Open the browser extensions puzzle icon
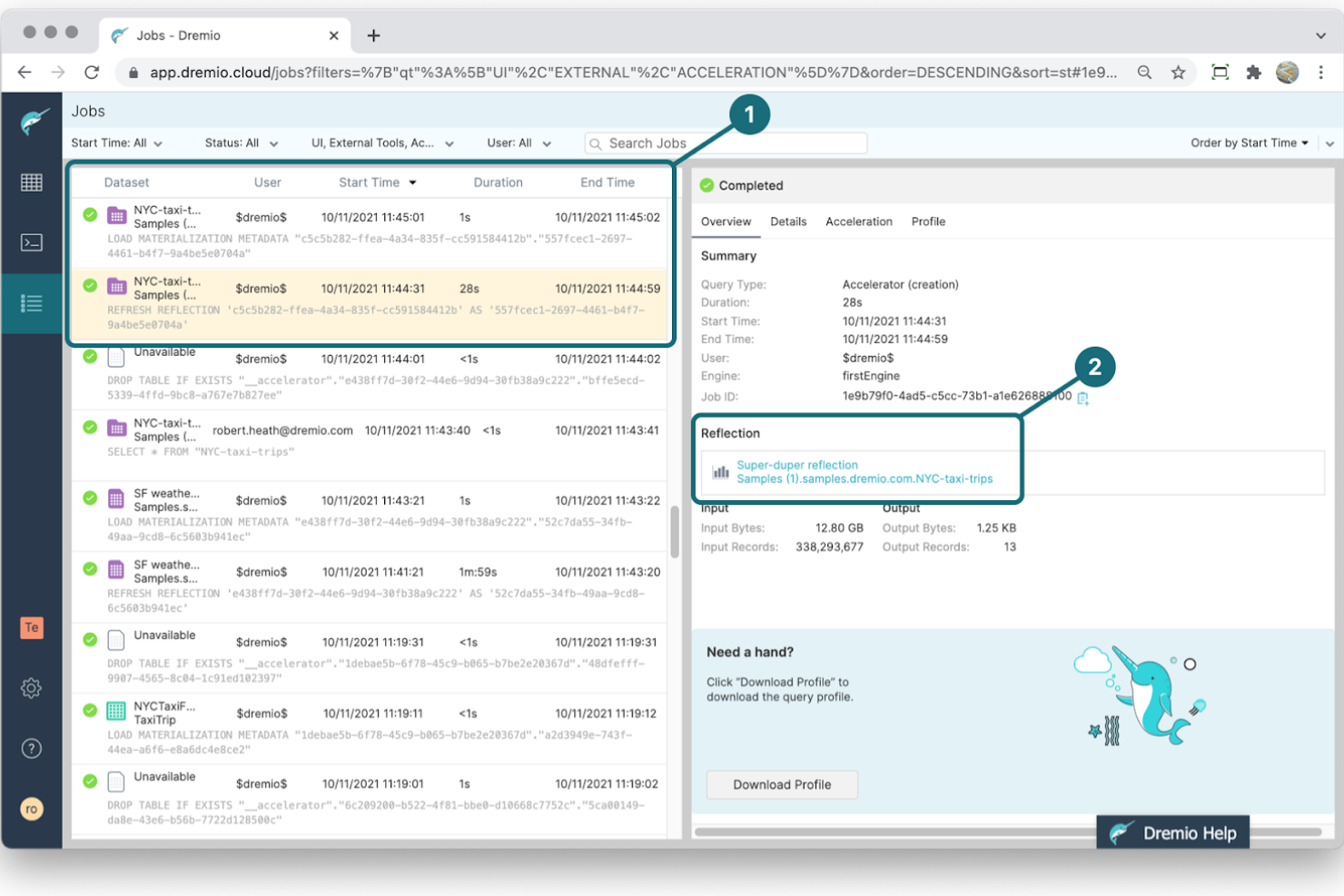 click(x=1254, y=72)
